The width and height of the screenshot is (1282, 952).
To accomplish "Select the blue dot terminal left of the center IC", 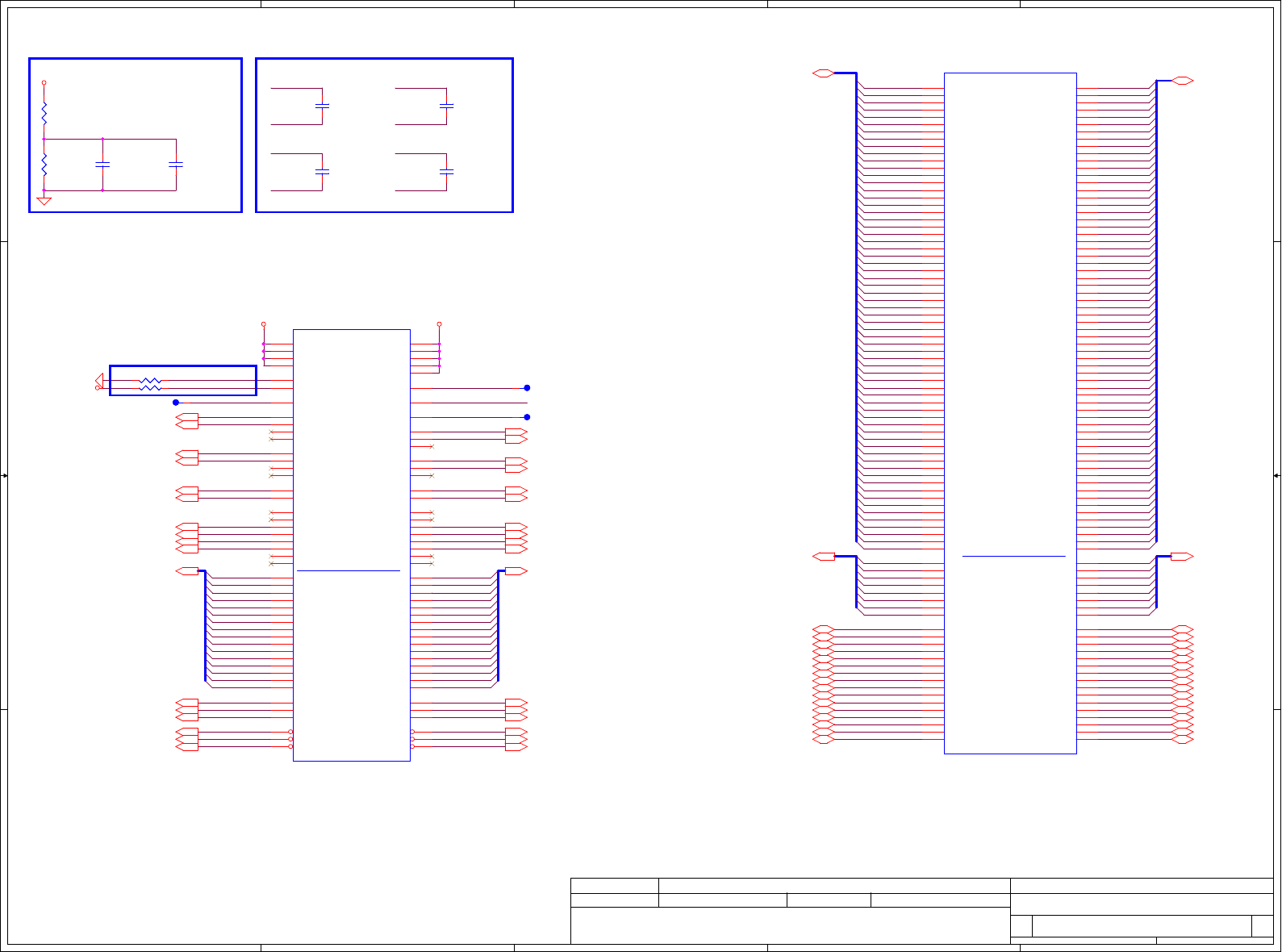I will pyautogui.click(x=176, y=403).
